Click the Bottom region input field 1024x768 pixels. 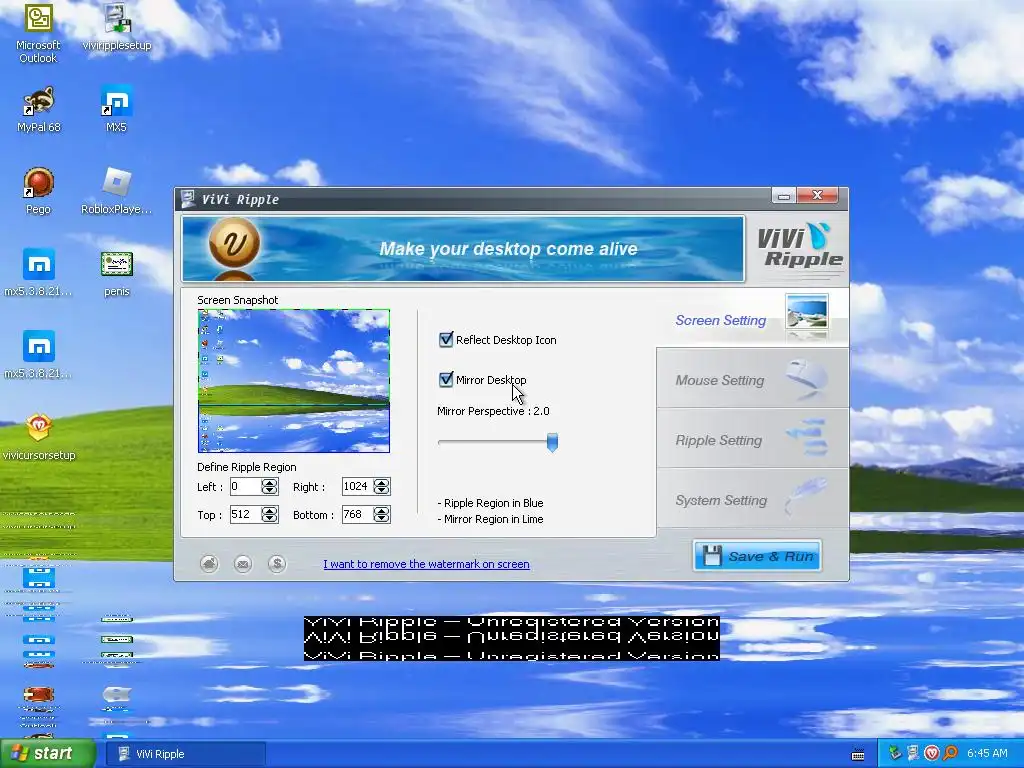point(358,515)
